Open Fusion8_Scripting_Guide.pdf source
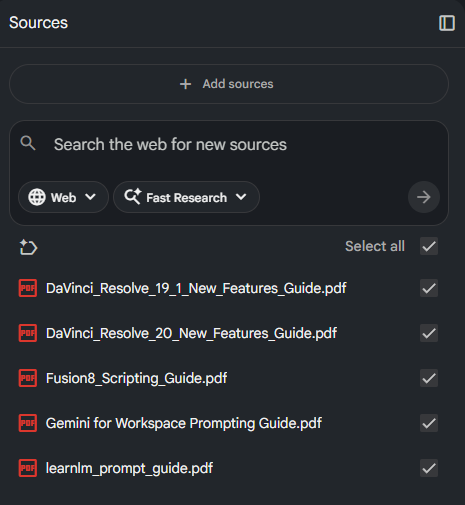 [136, 378]
